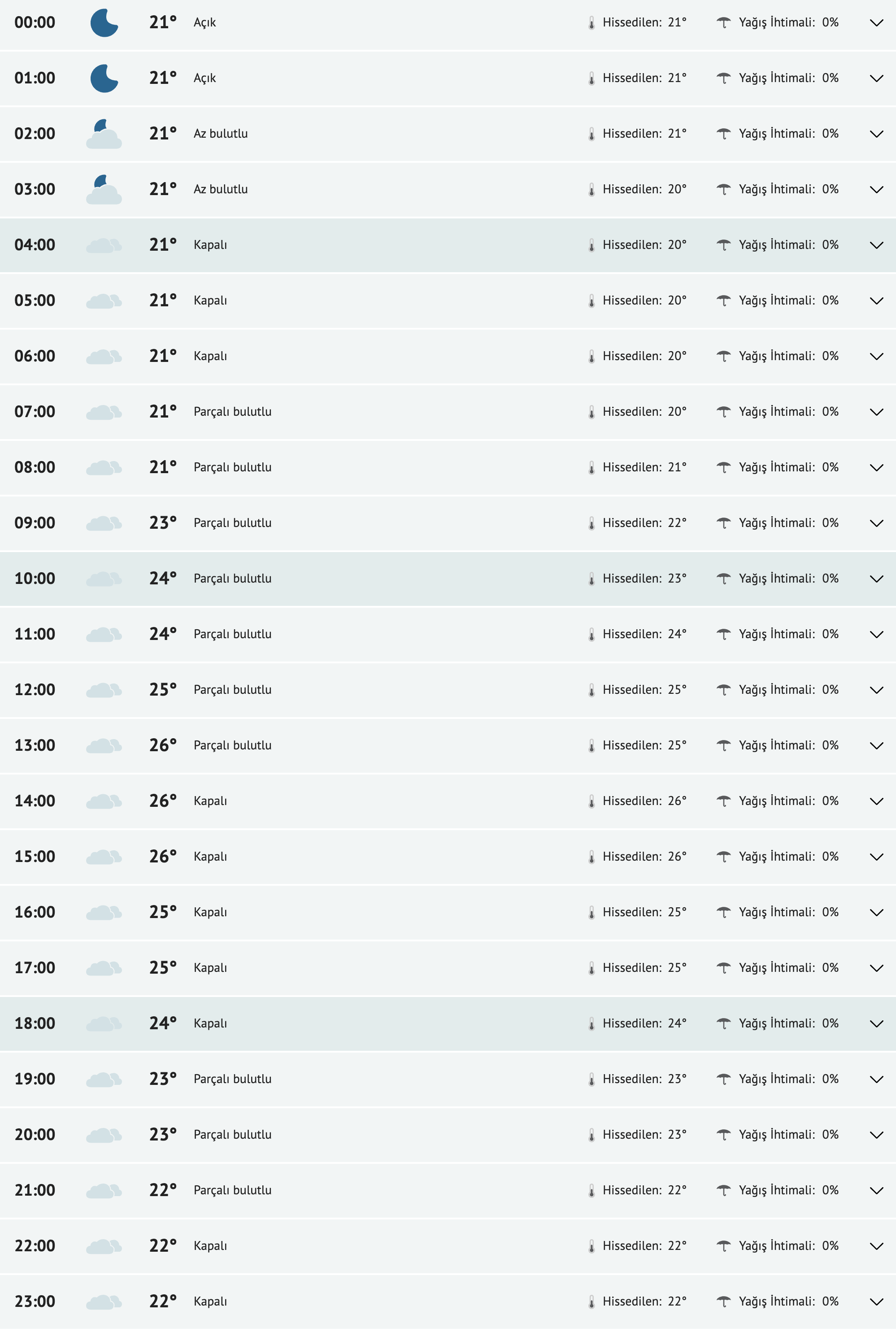896x1332 pixels.
Task: Click 'Hissedilen: 26°' in the 15:00 row
Action: point(644,857)
